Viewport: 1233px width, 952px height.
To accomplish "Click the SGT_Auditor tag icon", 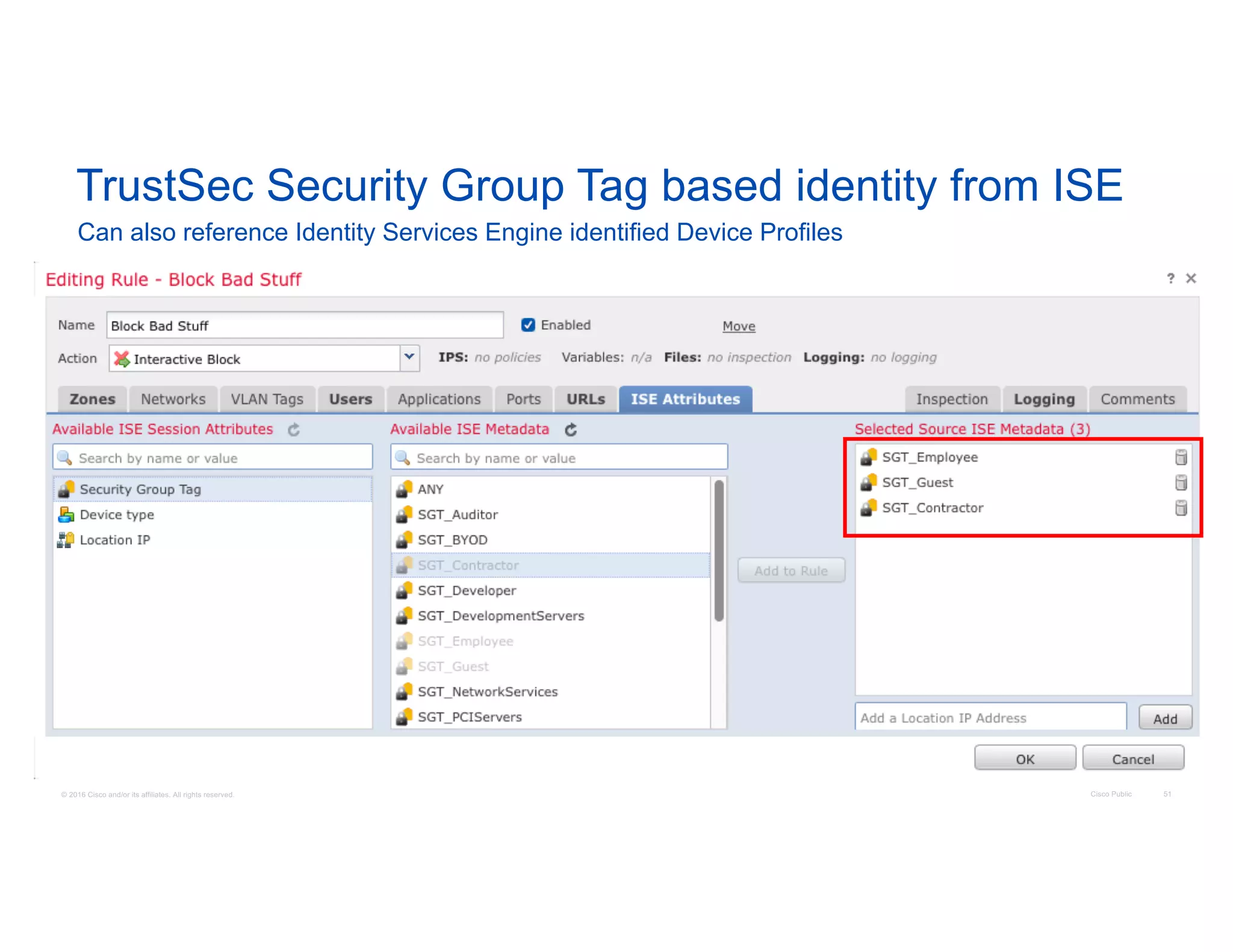I will coord(405,515).
